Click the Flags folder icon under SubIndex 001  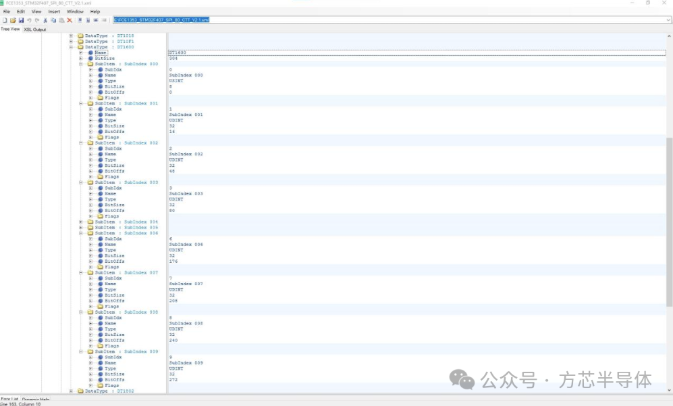click(100, 137)
